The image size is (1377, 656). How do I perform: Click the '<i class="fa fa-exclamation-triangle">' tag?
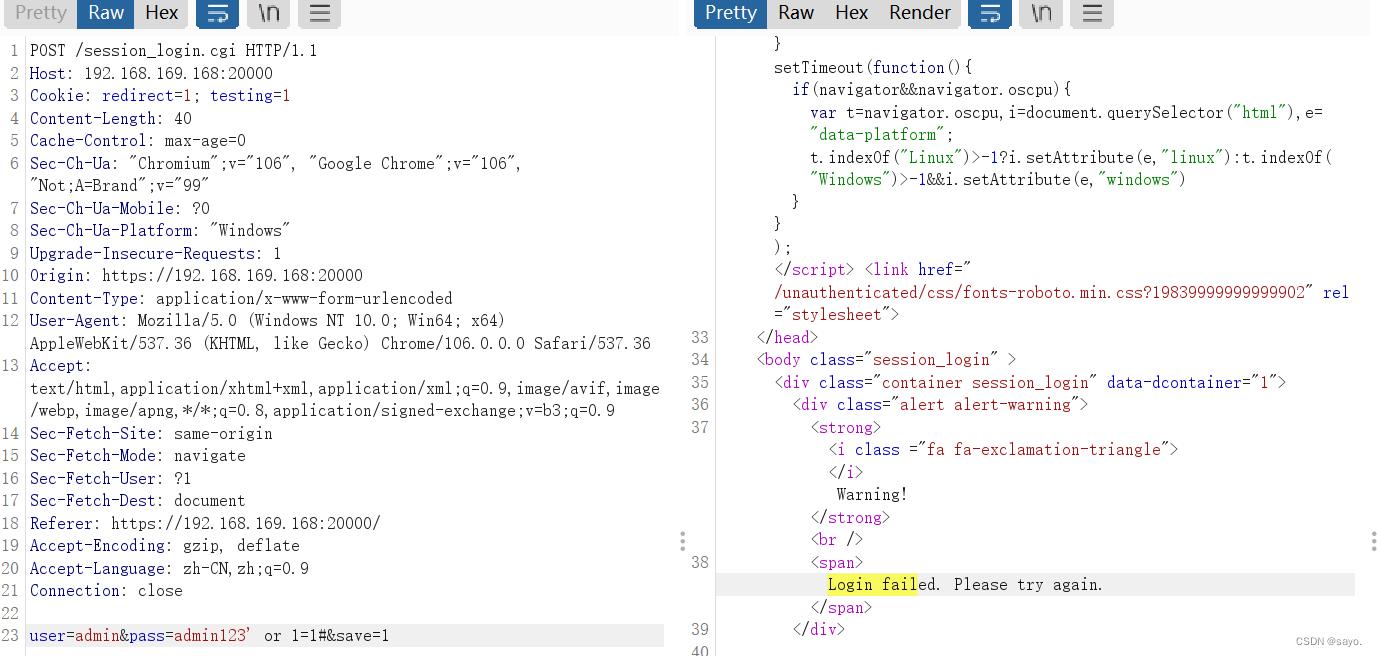(x=1003, y=450)
